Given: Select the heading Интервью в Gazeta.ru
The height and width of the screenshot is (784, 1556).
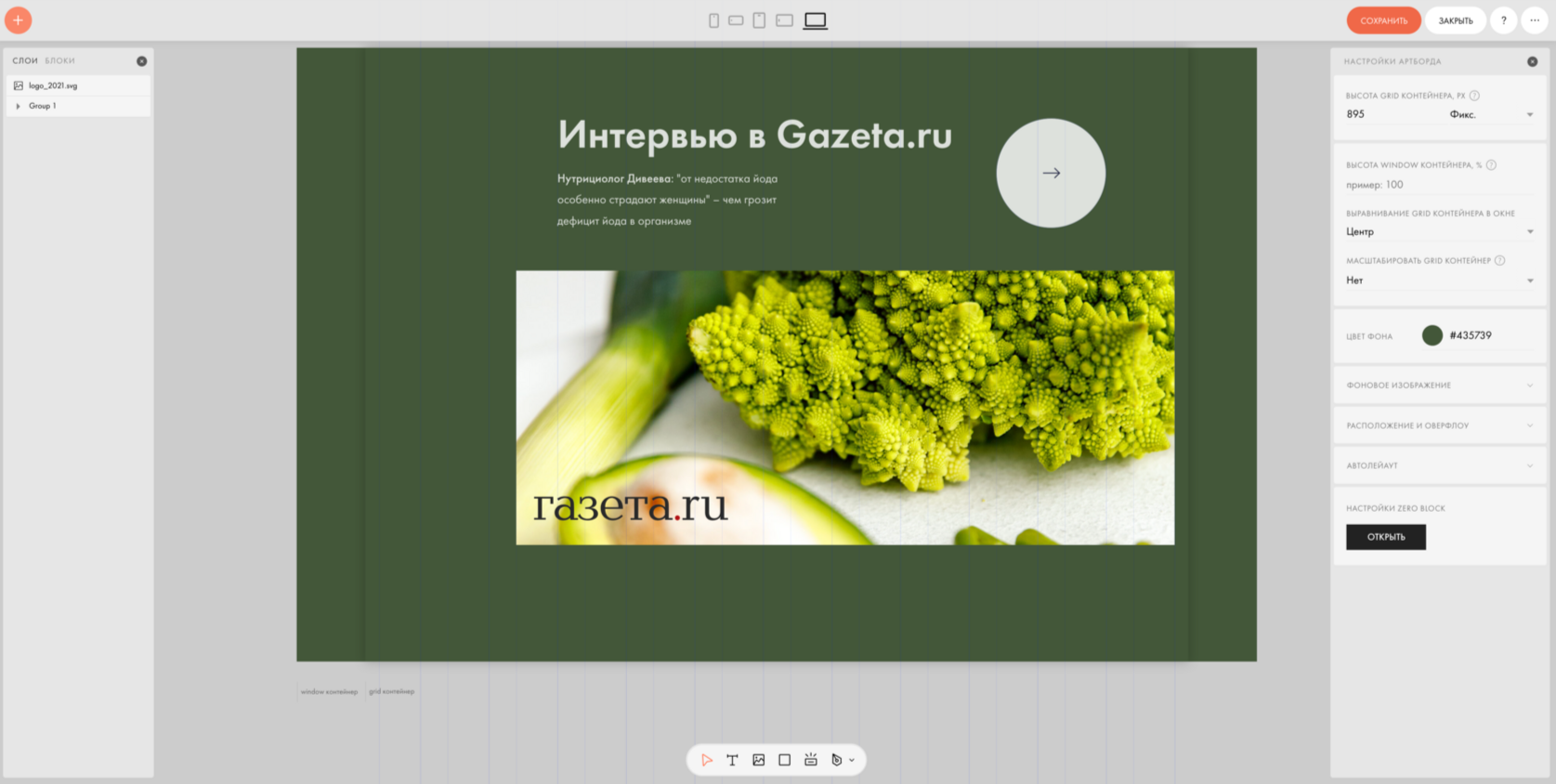Looking at the screenshot, I should [x=754, y=136].
